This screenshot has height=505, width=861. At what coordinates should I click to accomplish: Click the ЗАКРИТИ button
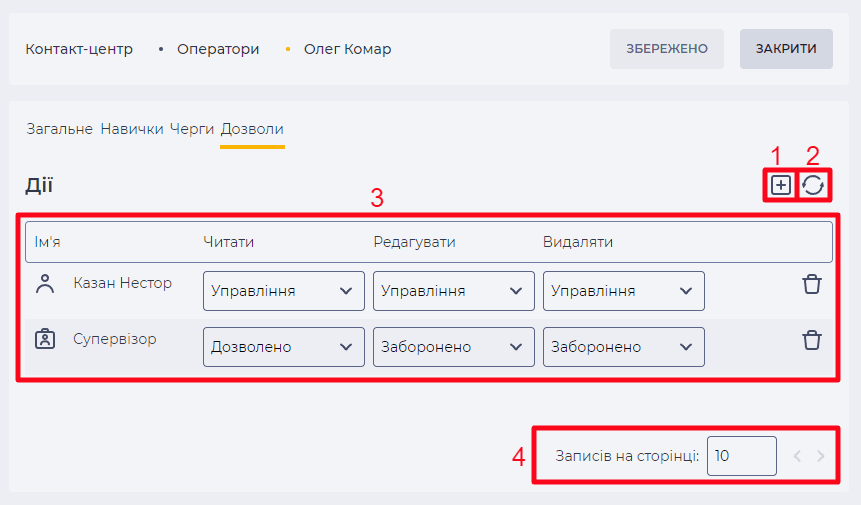786,49
